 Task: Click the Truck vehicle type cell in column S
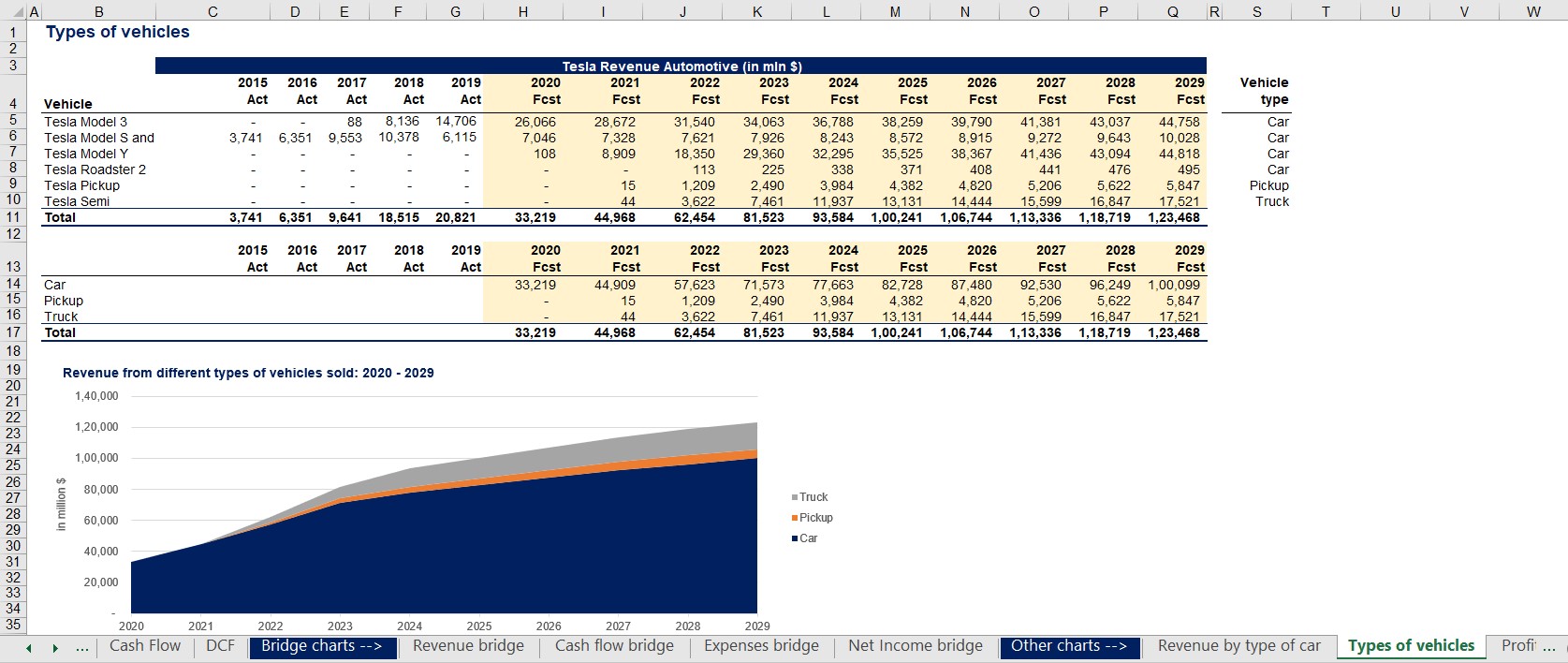[1272, 201]
